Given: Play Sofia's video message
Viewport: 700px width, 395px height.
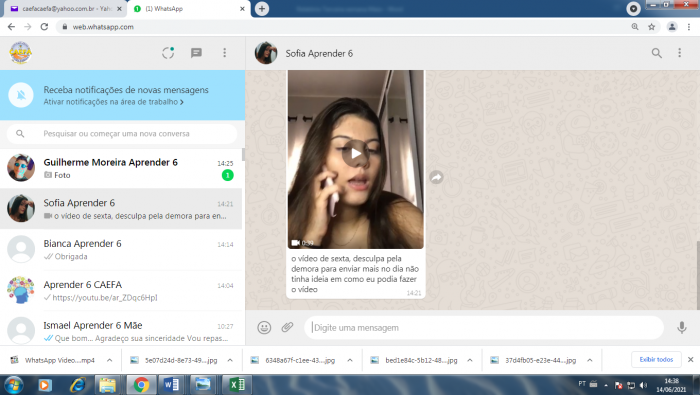Looking at the screenshot, I should pos(355,154).
